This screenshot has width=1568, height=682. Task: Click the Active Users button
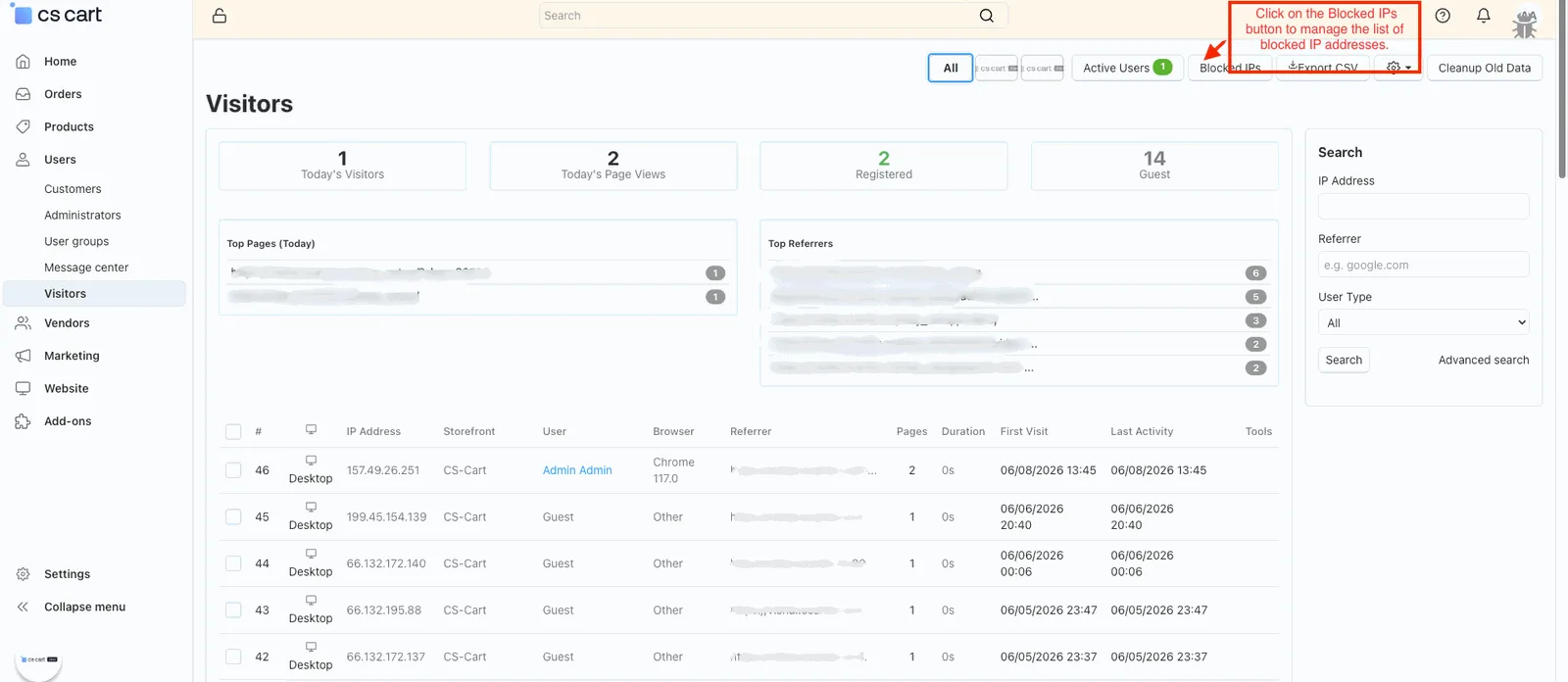(1126, 68)
